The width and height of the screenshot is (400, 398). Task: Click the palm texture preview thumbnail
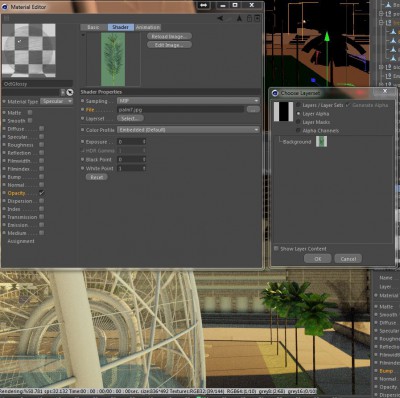[113, 59]
